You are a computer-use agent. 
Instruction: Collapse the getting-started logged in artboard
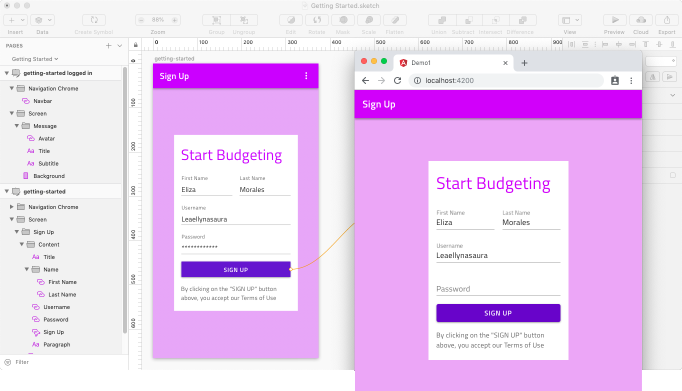tap(7, 73)
